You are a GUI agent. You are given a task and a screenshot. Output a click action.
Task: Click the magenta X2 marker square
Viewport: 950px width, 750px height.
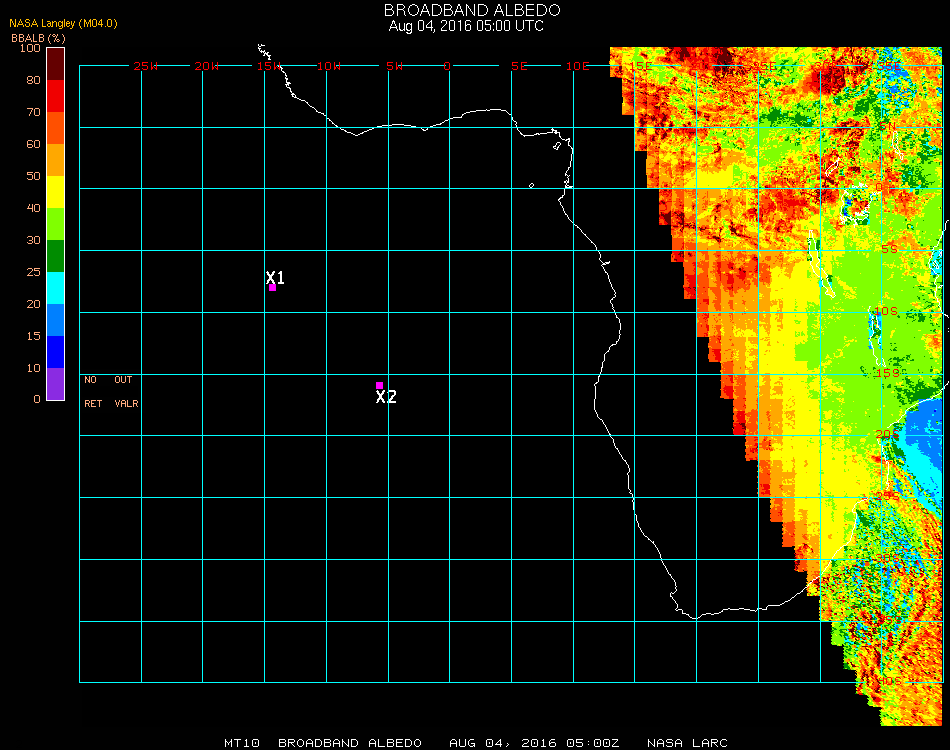click(379, 385)
